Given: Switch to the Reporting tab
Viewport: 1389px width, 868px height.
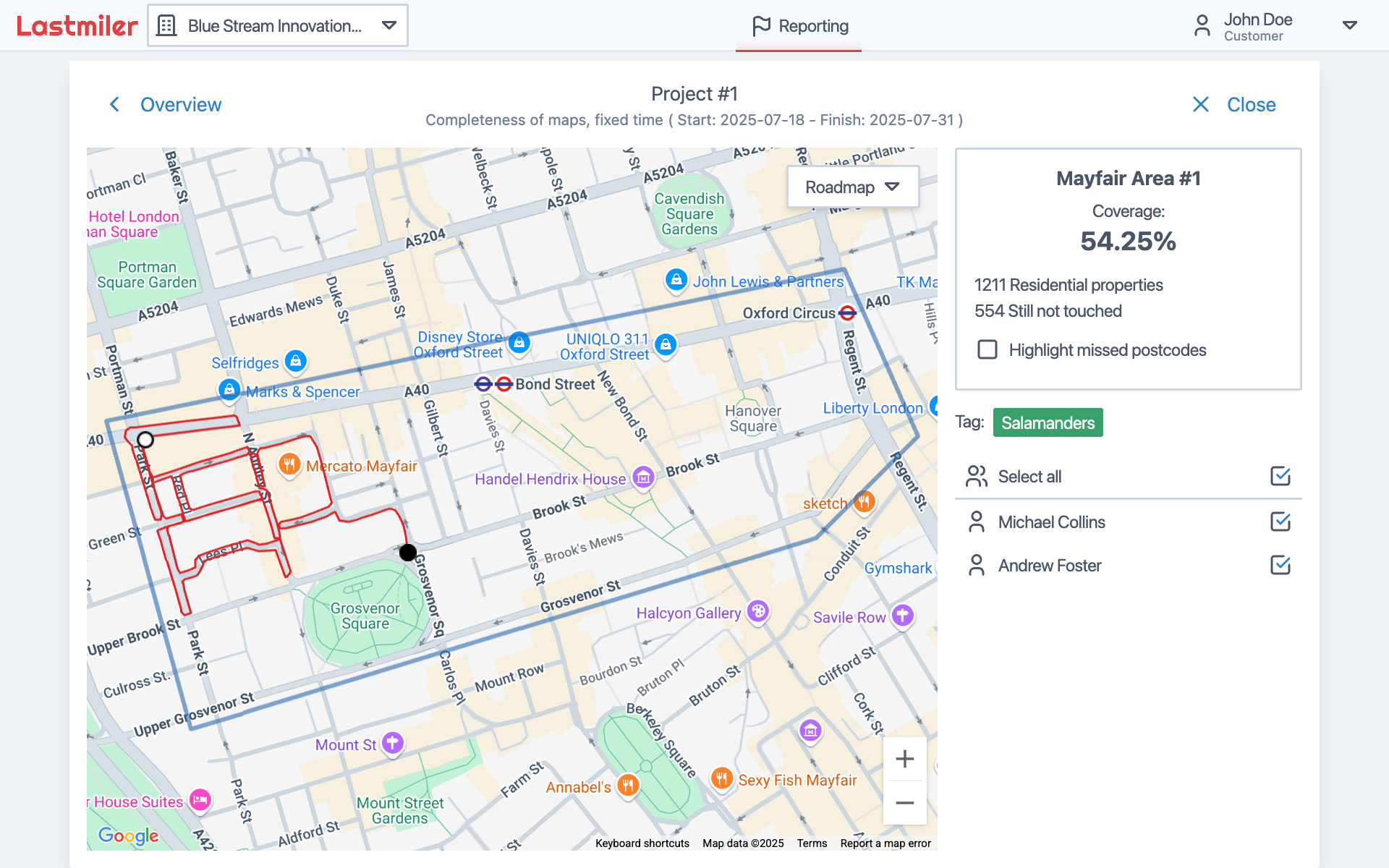Looking at the screenshot, I should tap(799, 26).
